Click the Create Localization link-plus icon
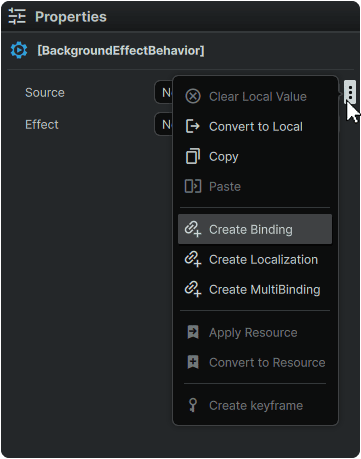The width and height of the screenshot is (361, 459). click(193, 259)
